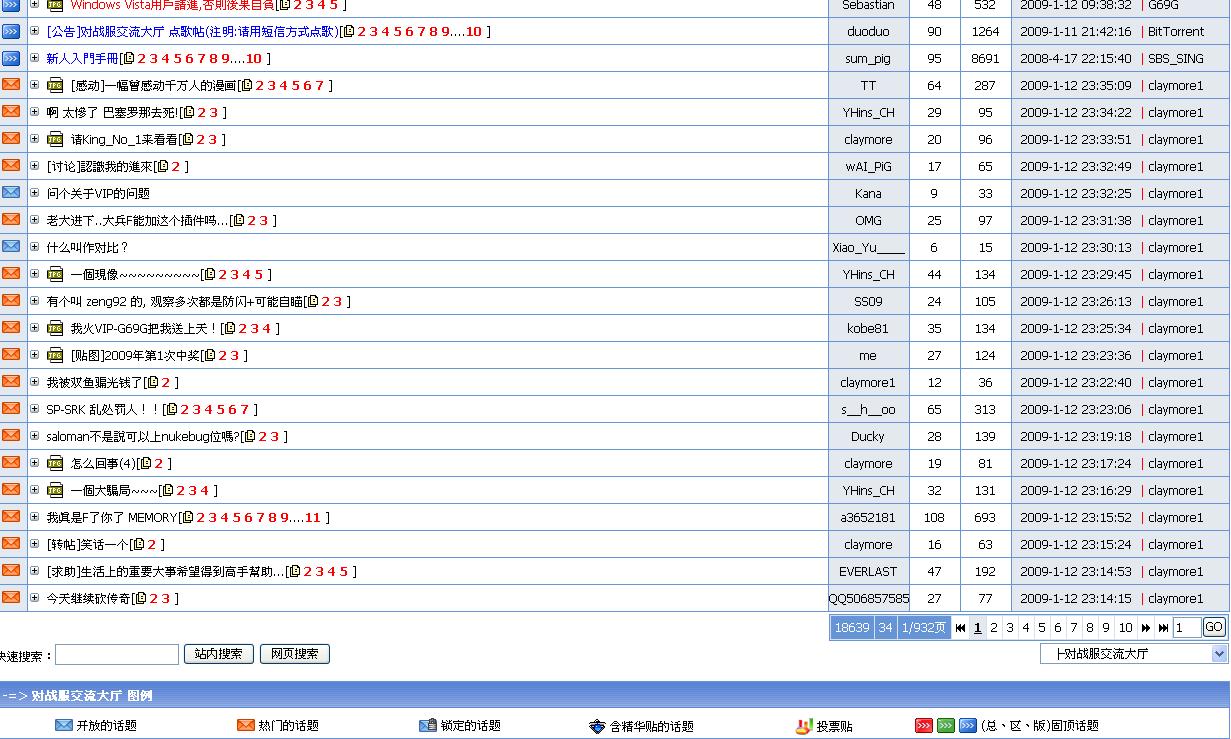Click JPG icon on 一個大騙局 thread
Screen dimensions: 1231x739
(x=55, y=491)
